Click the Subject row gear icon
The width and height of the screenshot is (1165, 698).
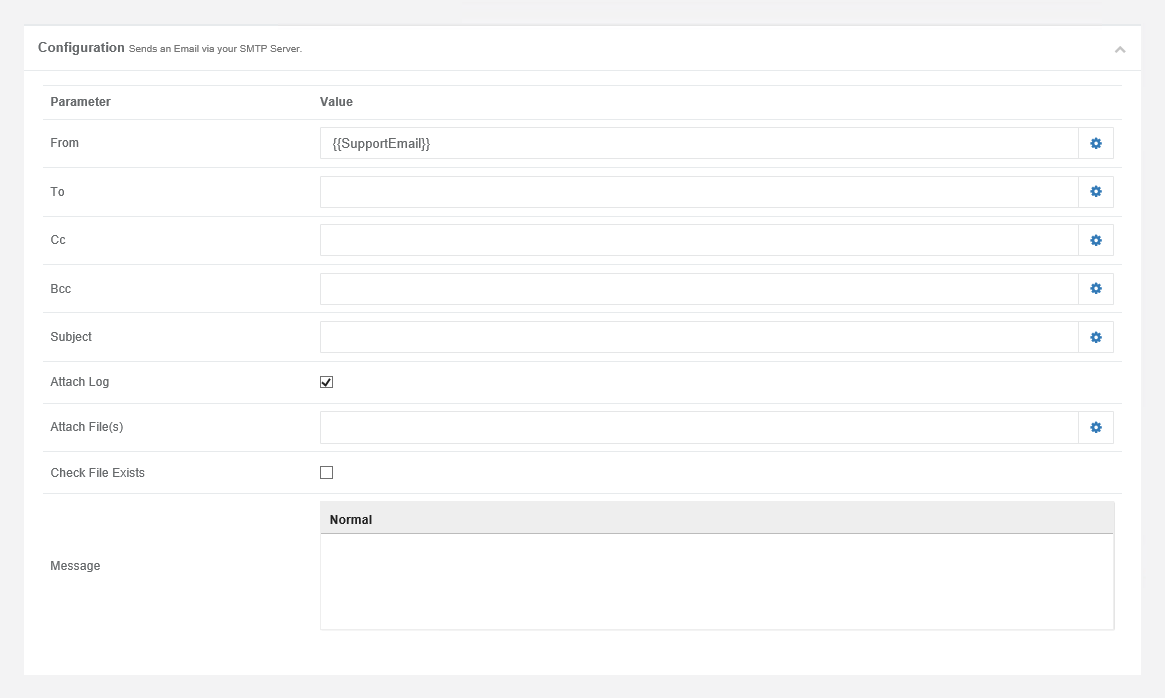coord(1096,337)
